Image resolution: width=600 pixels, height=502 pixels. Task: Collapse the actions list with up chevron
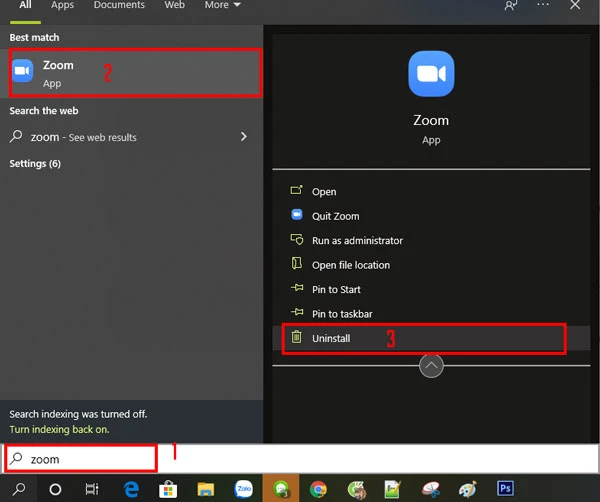pyautogui.click(x=431, y=366)
